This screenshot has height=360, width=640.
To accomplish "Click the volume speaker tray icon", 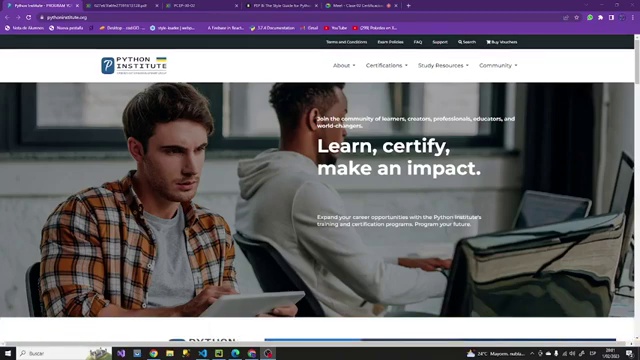I will pyautogui.click(x=572, y=353).
